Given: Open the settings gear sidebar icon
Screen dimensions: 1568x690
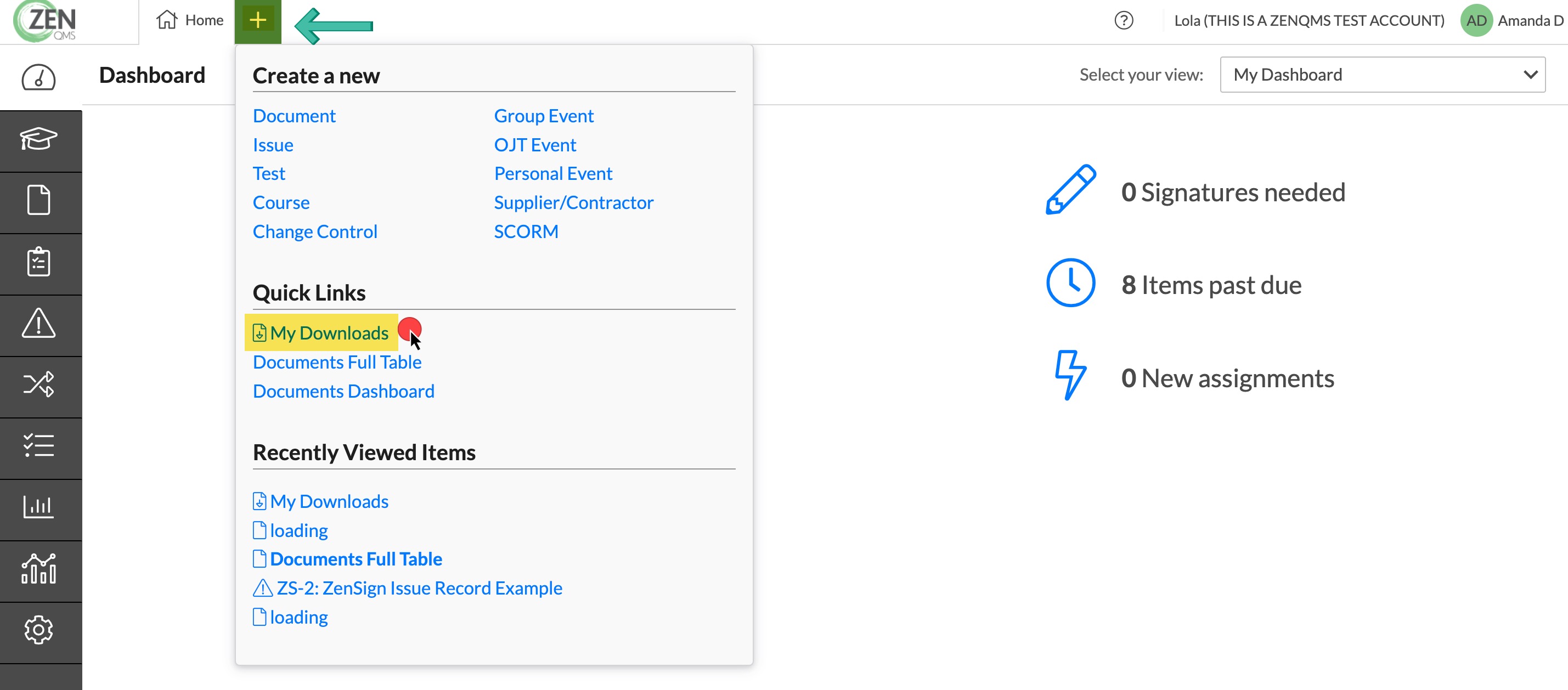Looking at the screenshot, I should 39,631.
